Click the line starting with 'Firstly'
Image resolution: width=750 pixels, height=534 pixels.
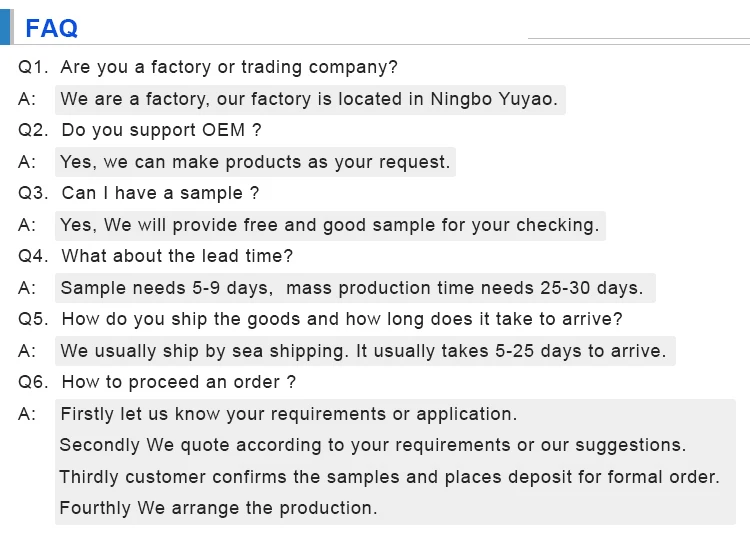pyautogui.click(x=289, y=414)
